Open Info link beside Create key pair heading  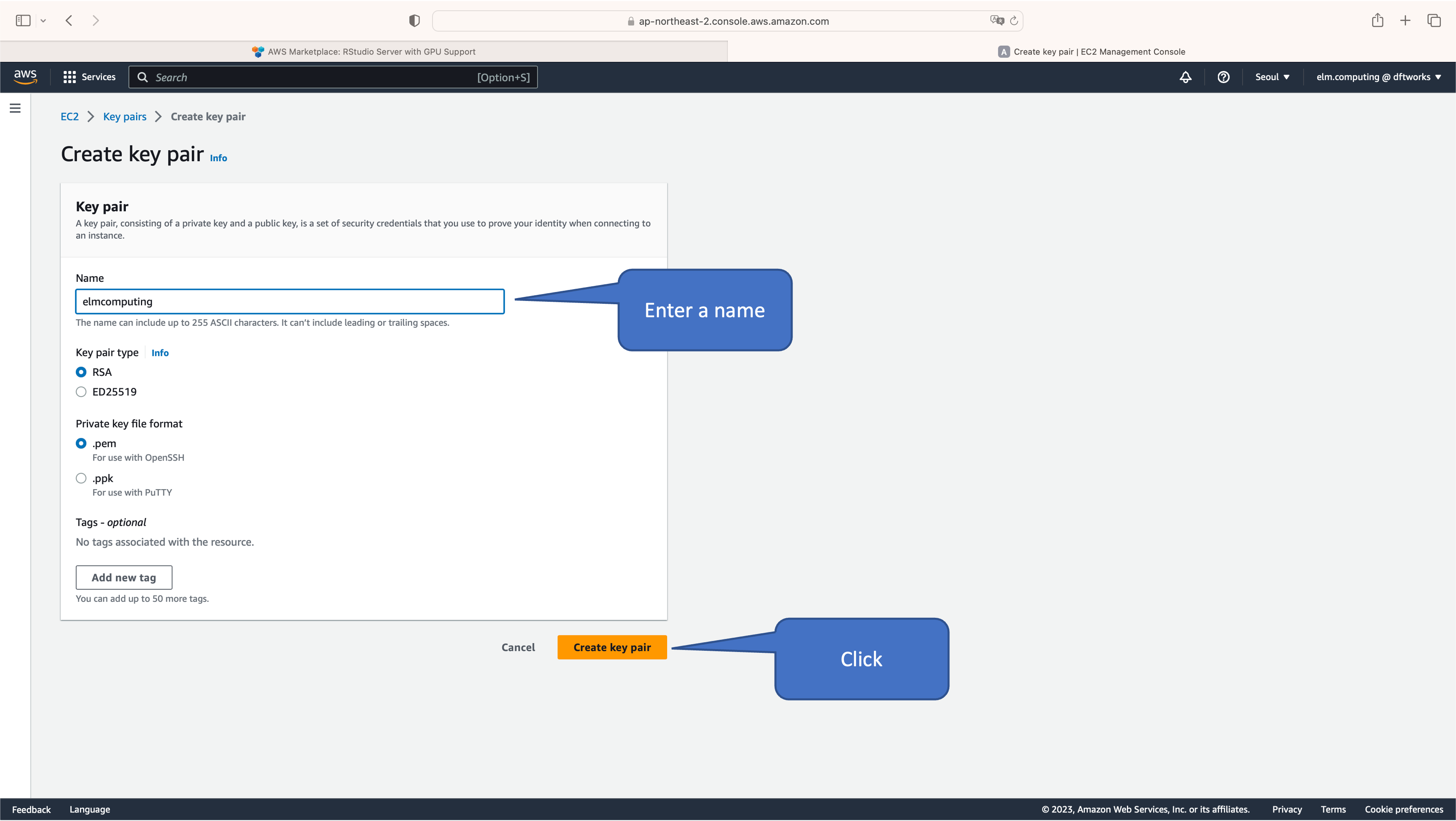(218, 158)
